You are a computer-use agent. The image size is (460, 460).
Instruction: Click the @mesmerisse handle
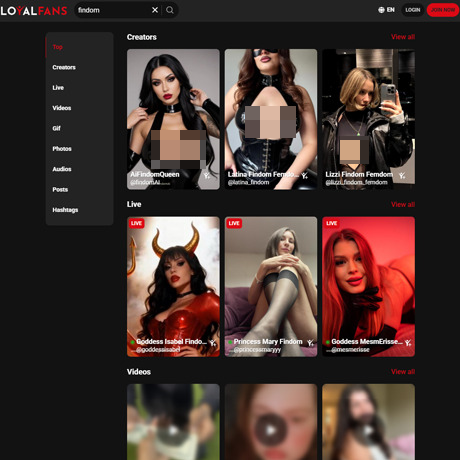[350, 350]
